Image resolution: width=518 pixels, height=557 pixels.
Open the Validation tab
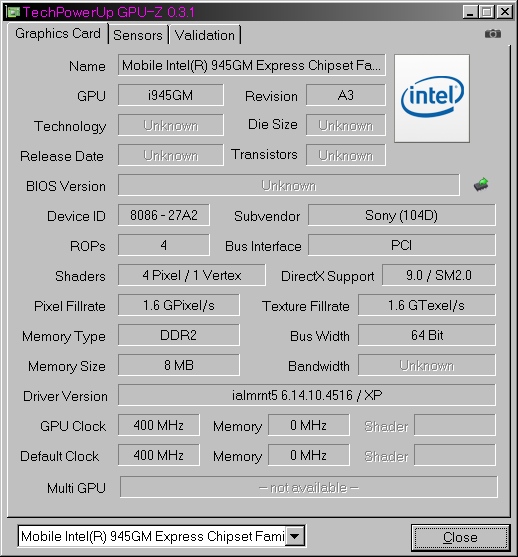(x=205, y=35)
